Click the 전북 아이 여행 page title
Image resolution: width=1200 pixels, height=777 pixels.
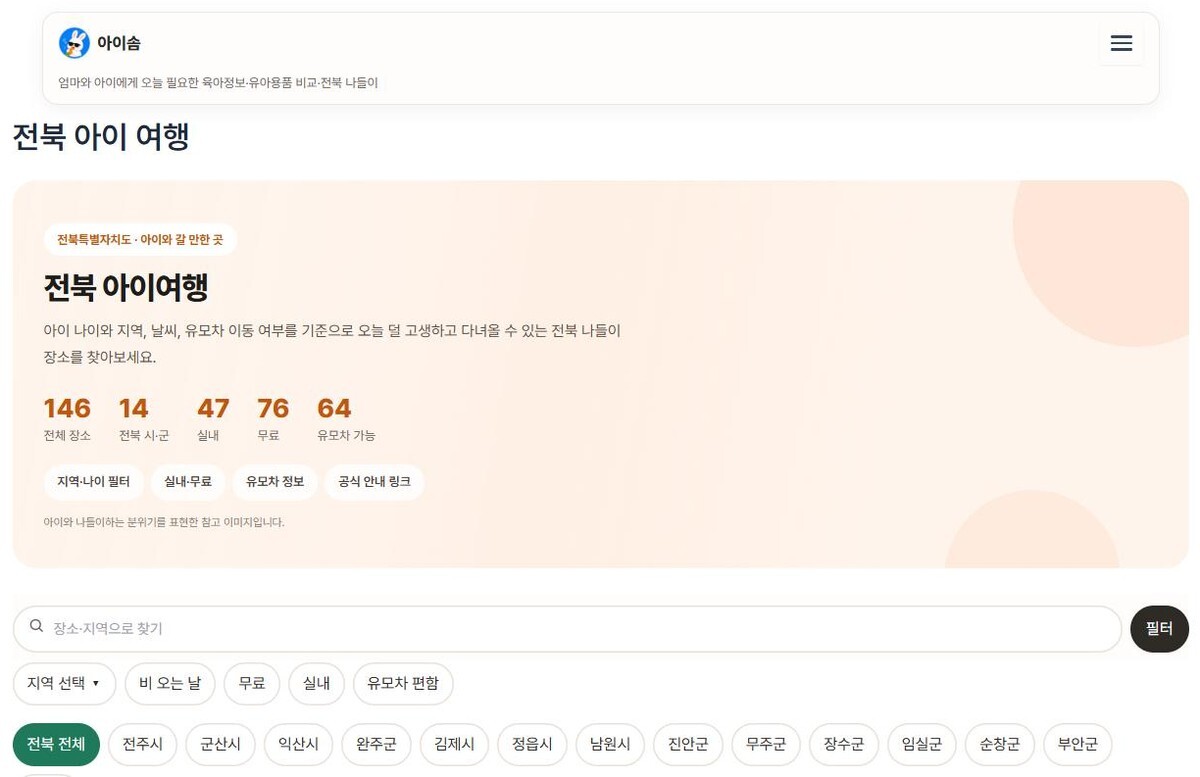coord(101,136)
